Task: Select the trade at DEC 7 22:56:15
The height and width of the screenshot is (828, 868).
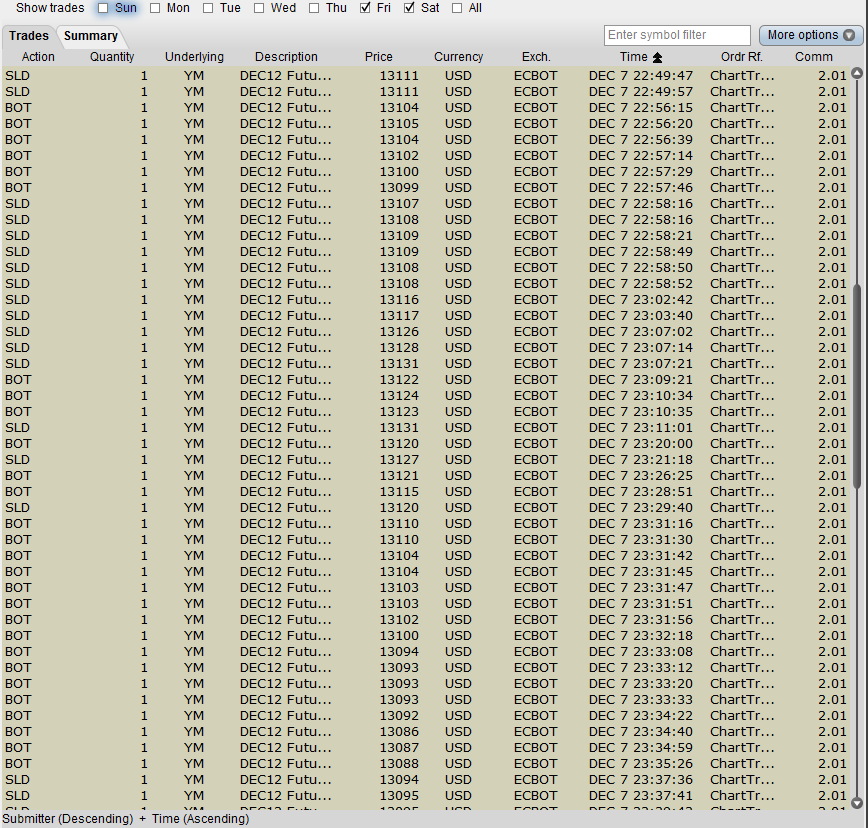Action: (x=426, y=108)
